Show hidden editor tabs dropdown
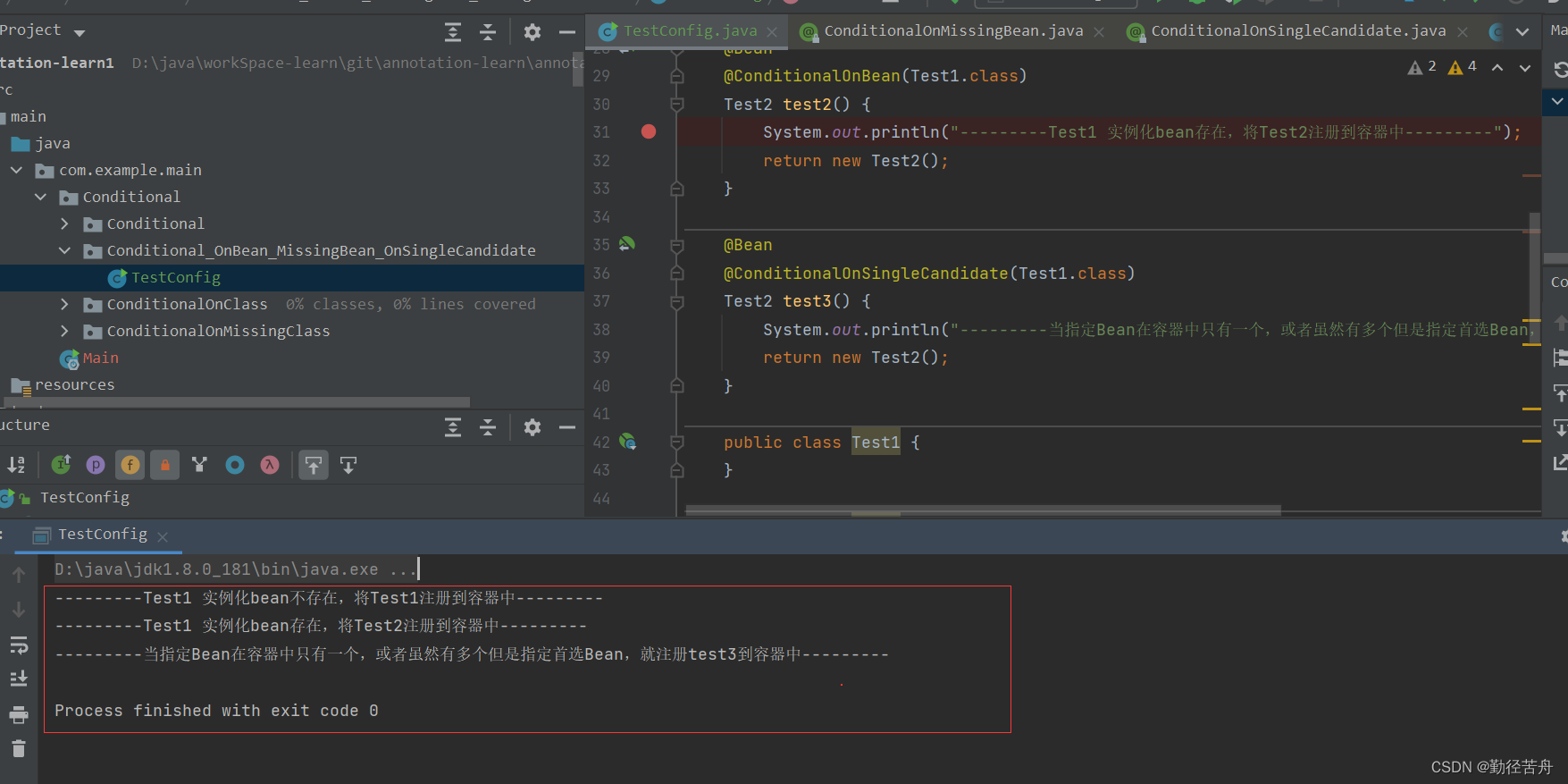This screenshot has width=1568, height=784. tap(1522, 32)
